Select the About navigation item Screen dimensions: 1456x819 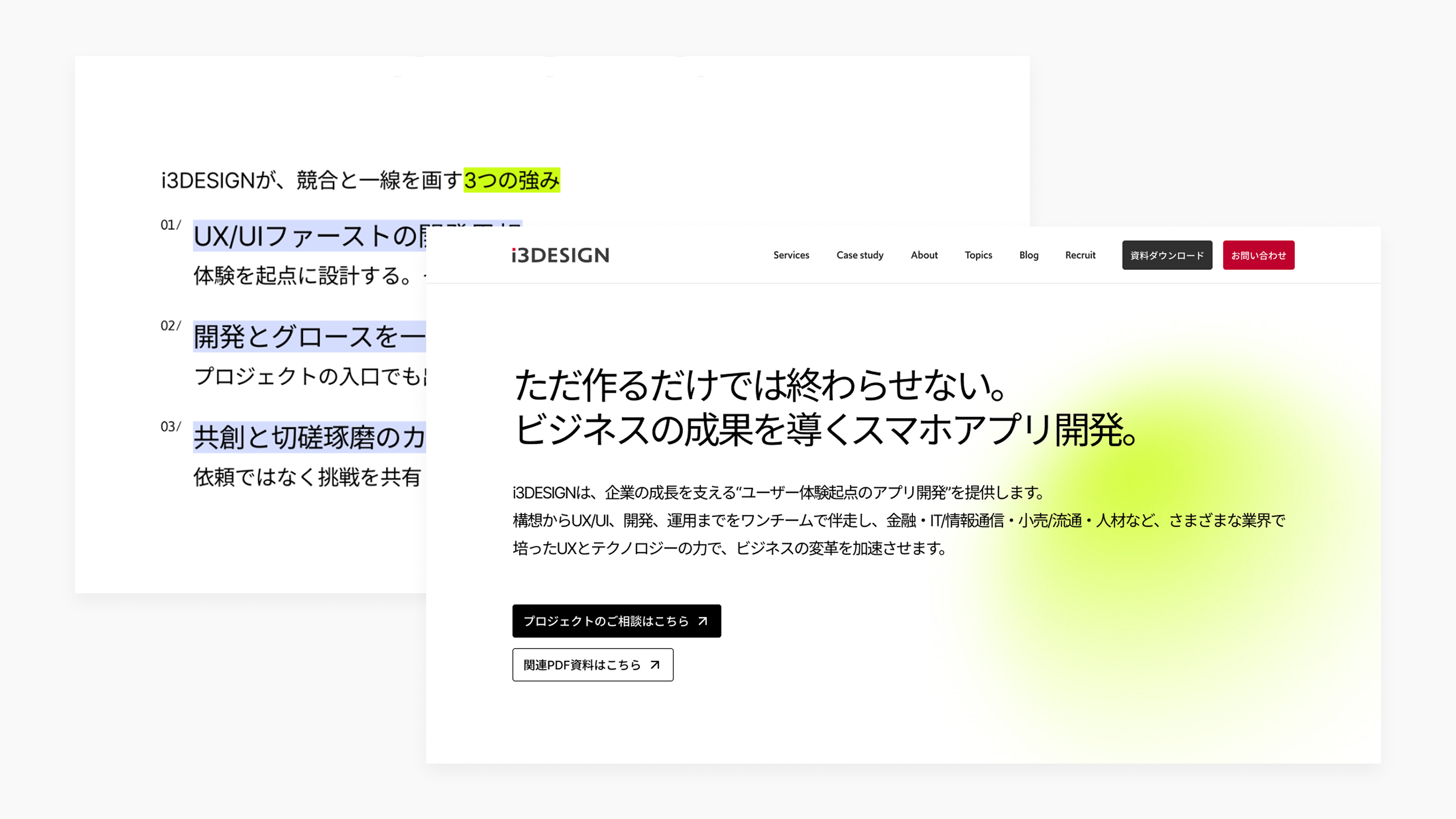[x=924, y=255]
